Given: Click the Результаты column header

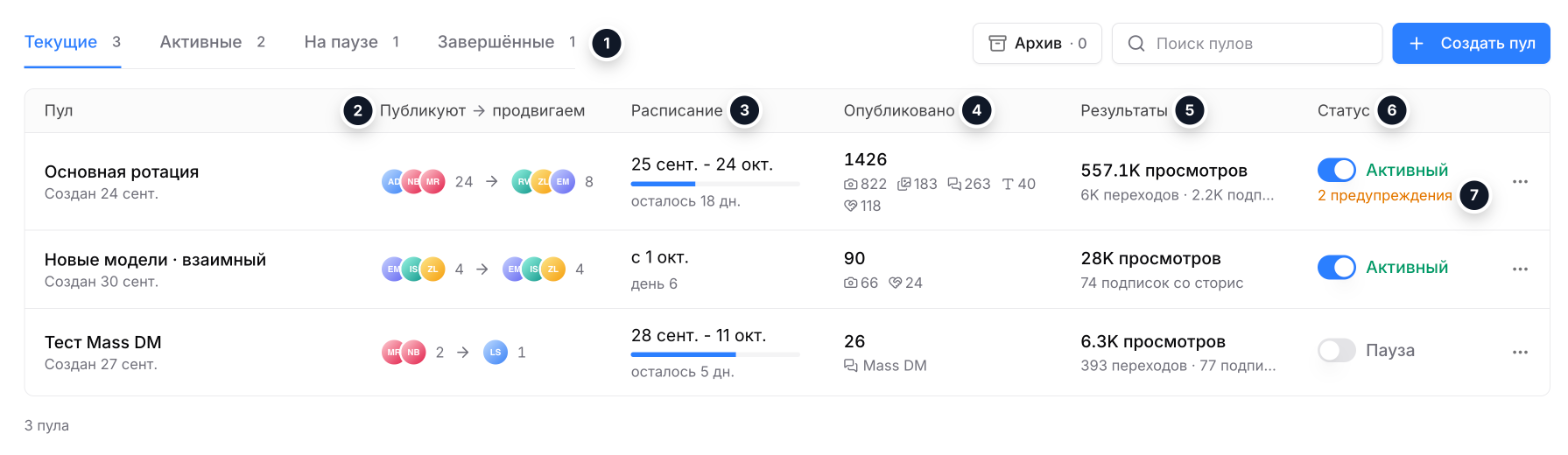Looking at the screenshot, I should coord(1124,110).
